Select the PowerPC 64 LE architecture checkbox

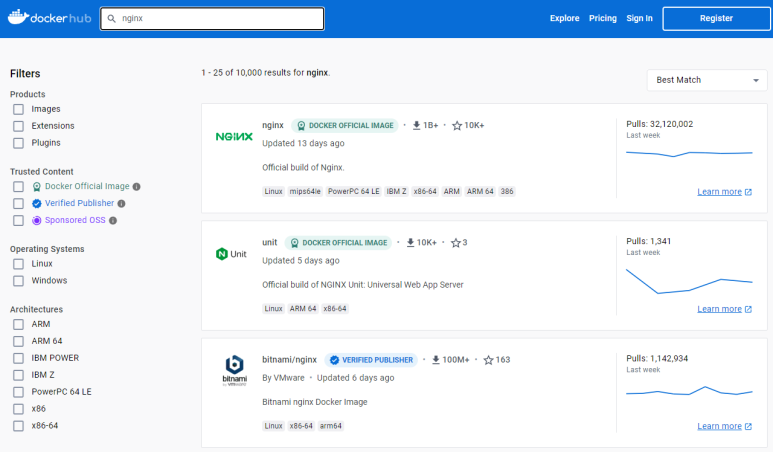click(x=18, y=392)
